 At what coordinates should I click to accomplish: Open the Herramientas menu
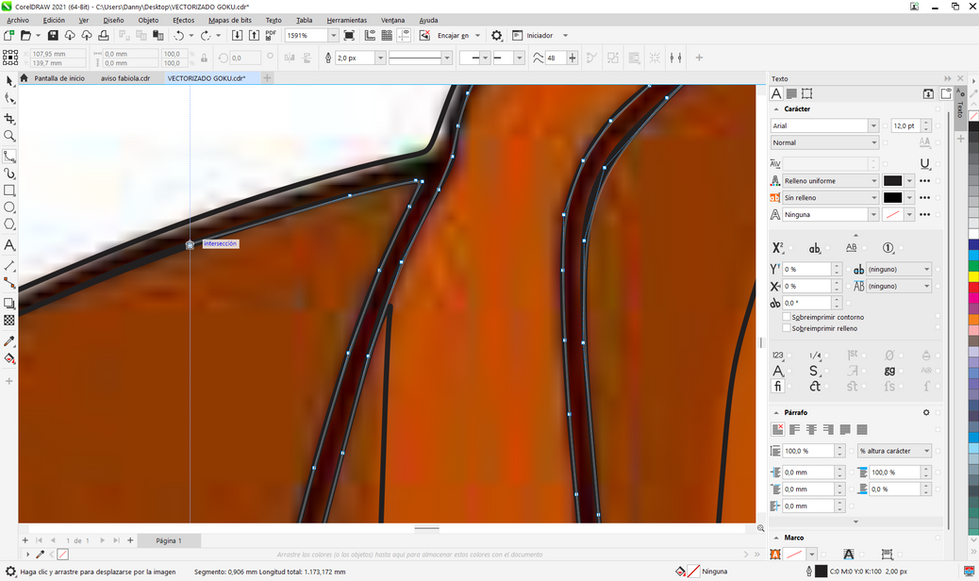point(347,20)
